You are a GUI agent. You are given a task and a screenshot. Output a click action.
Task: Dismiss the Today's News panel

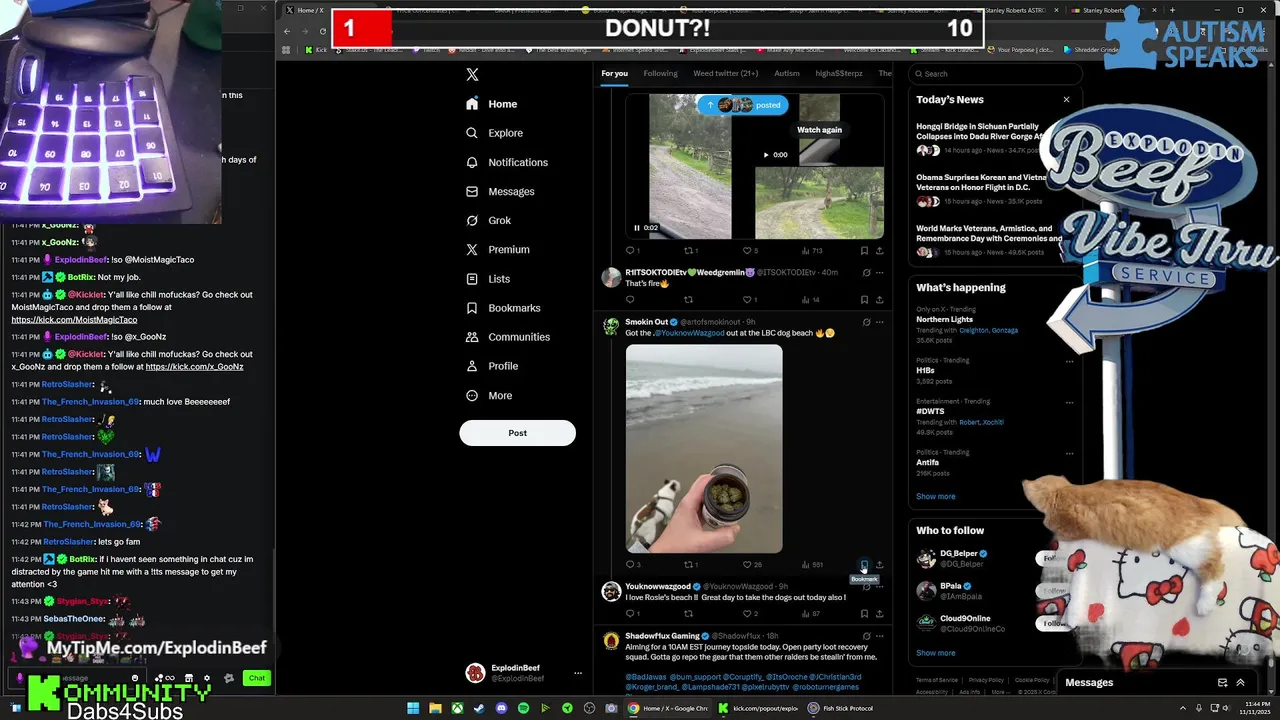click(x=1066, y=100)
